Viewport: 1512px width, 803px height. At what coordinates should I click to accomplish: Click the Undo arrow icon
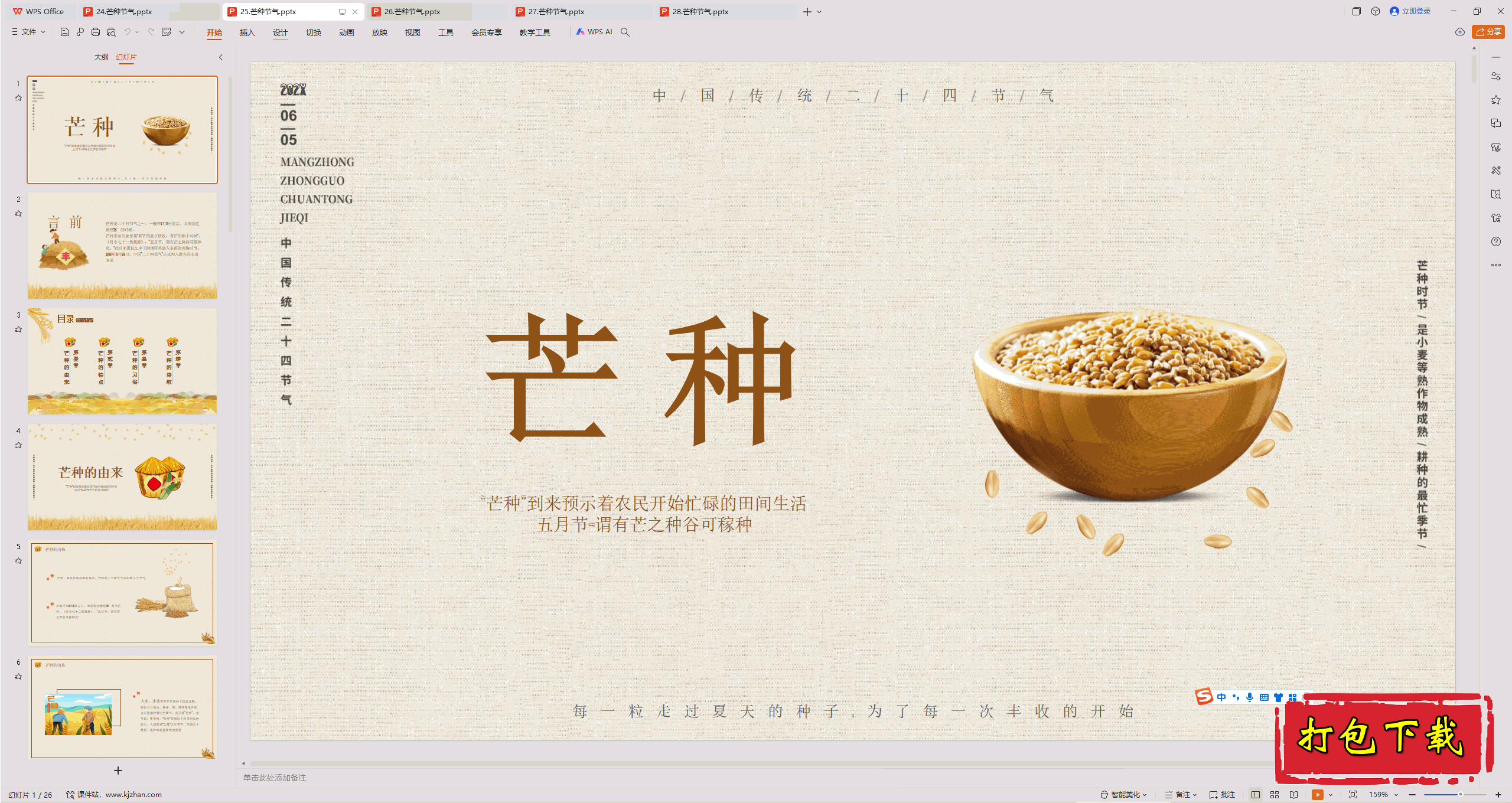pyautogui.click(x=127, y=32)
